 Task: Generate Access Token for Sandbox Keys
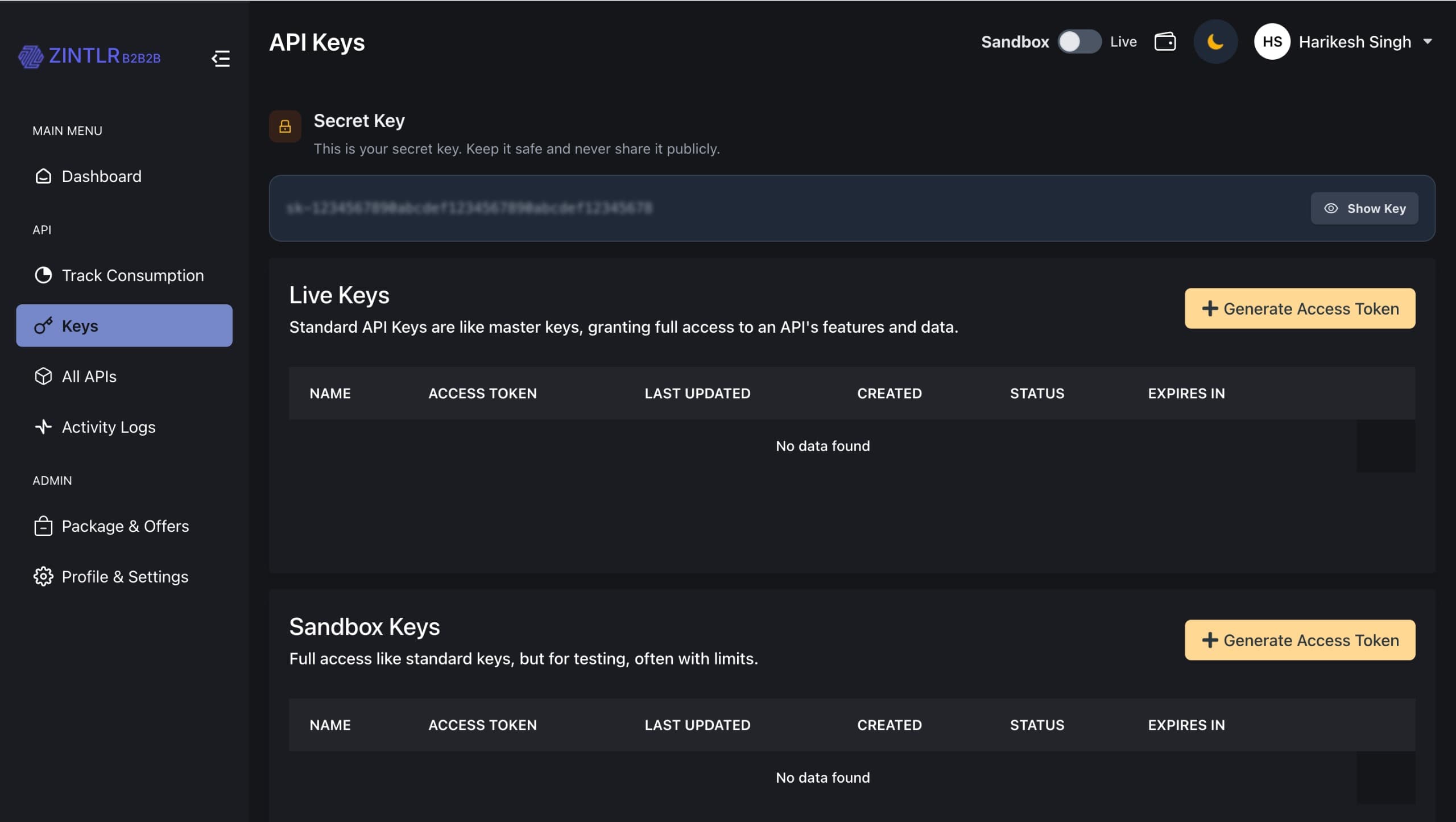pyautogui.click(x=1300, y=641)
